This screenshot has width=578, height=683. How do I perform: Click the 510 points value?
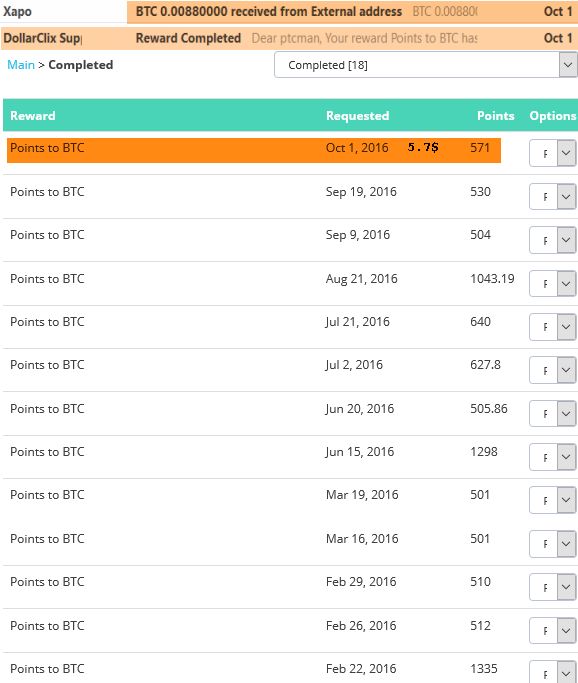(x=480, y=582)
